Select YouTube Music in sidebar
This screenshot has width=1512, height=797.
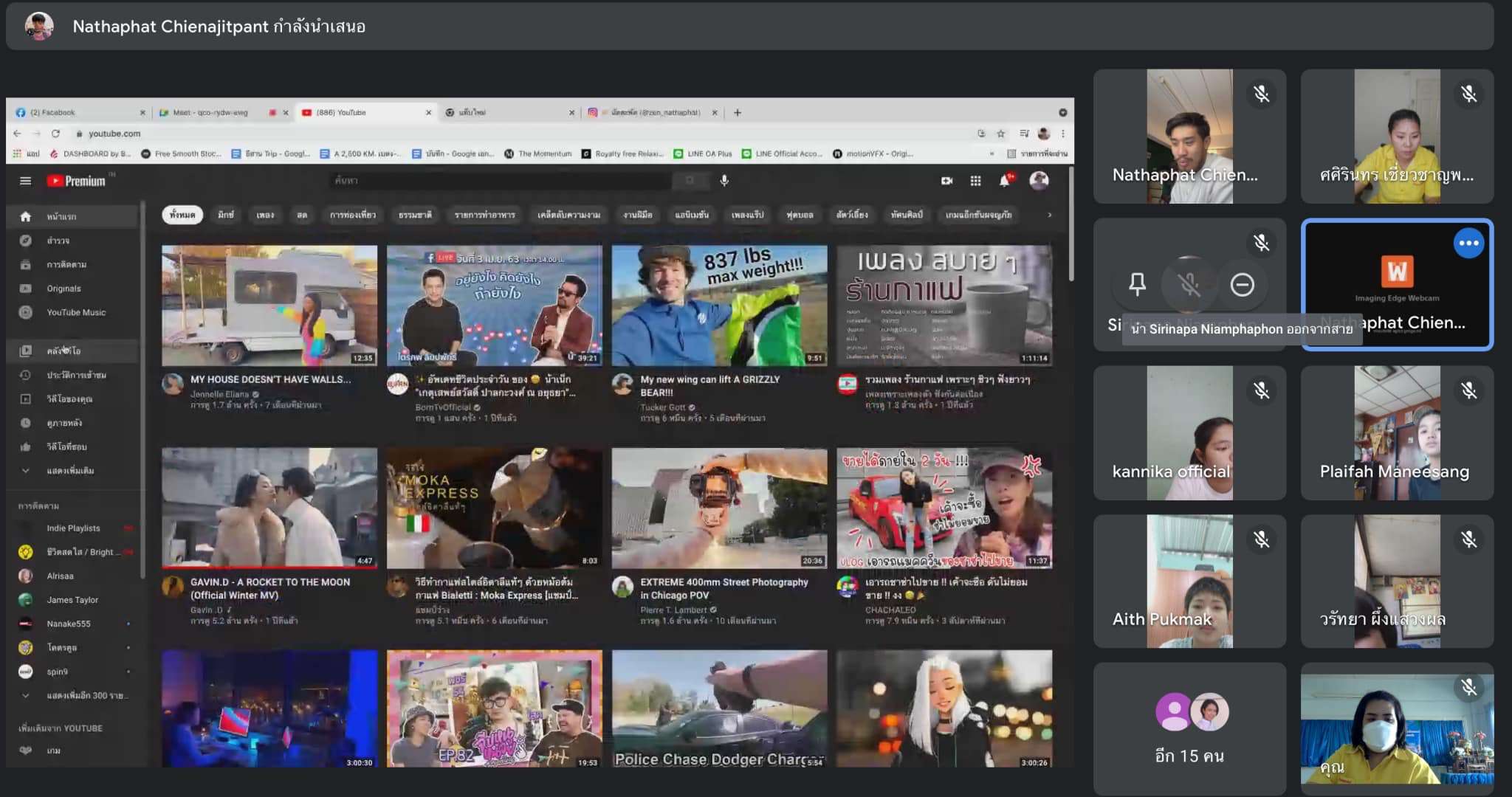pyautogui.click(x=75, y=313)
